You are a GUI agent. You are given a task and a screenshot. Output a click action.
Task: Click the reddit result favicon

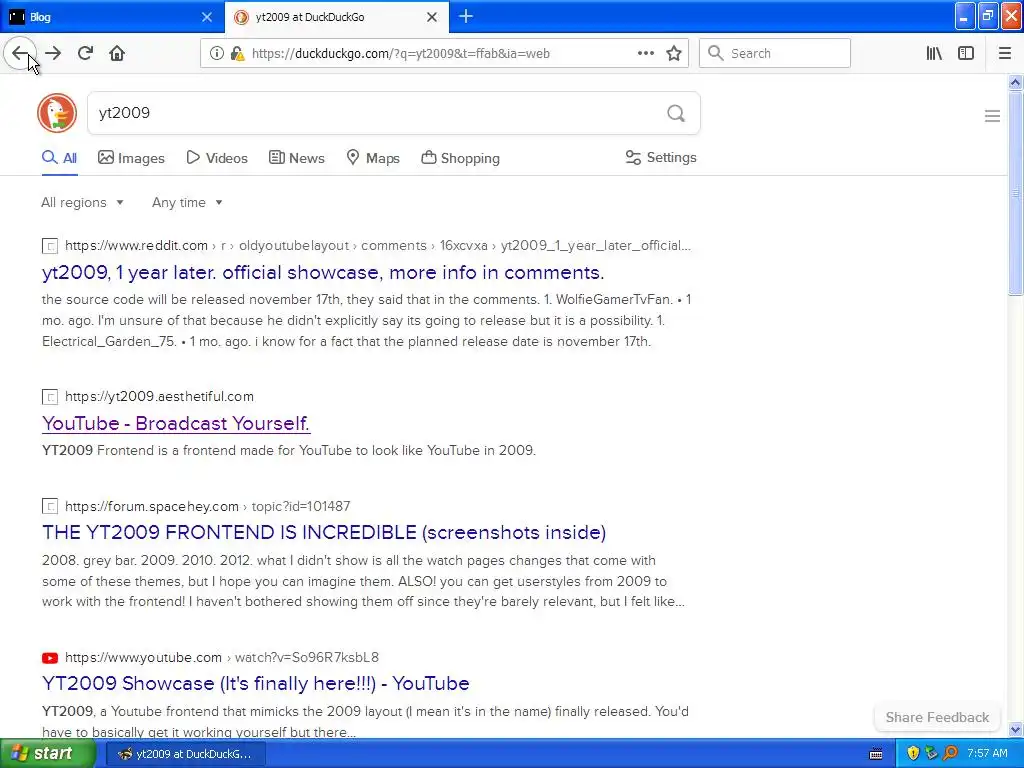pyautogui.click(x=50, y=246)
